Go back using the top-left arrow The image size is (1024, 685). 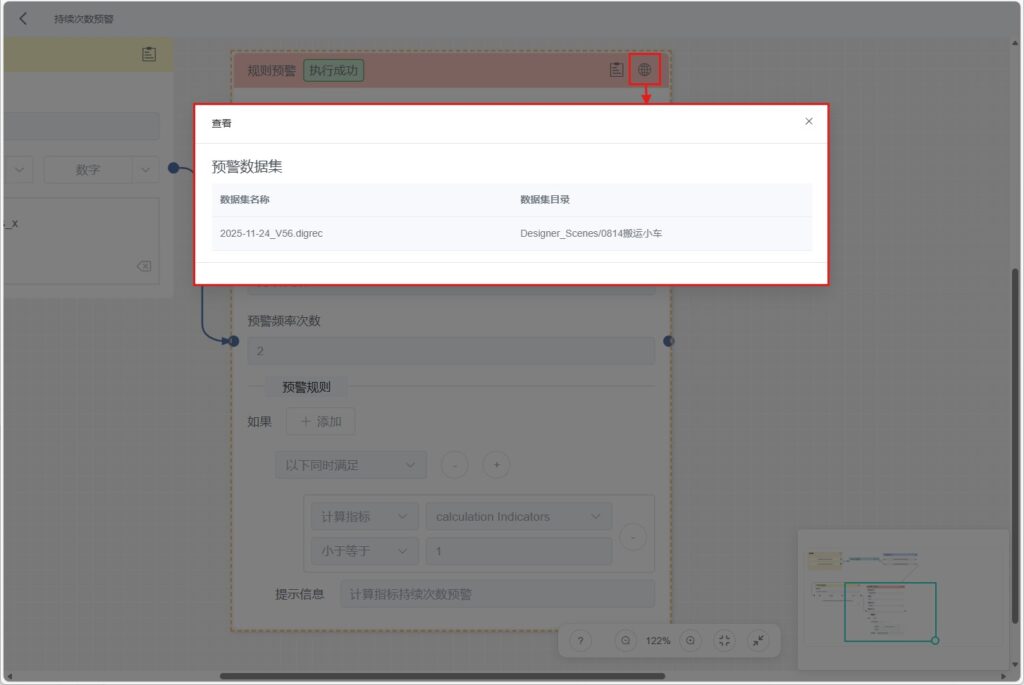(23, 19)
